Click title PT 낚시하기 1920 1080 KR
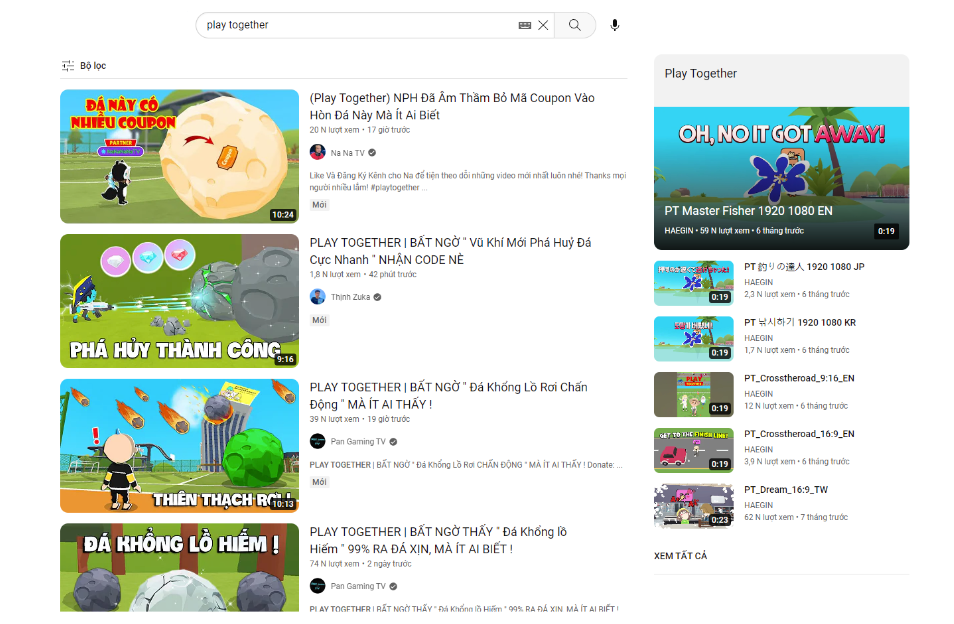This screenshot has height=624, width=954. point(799,322)
